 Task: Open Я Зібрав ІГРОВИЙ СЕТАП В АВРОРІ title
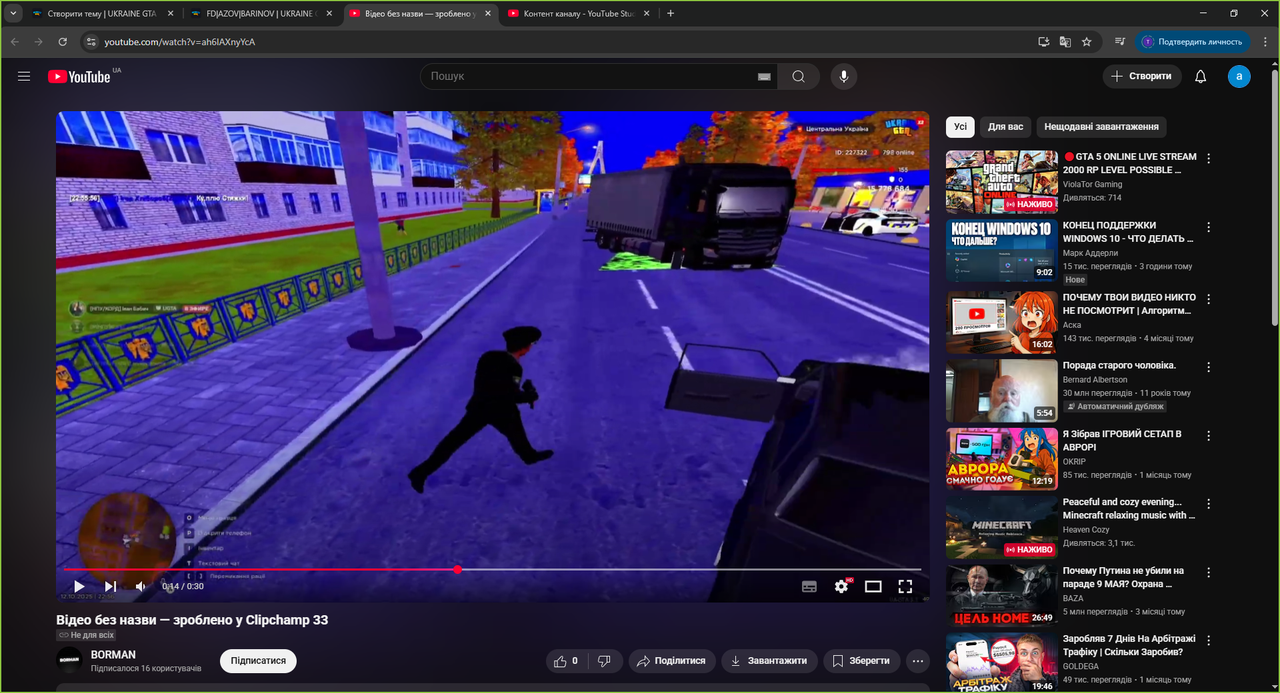pos(1122,440)
